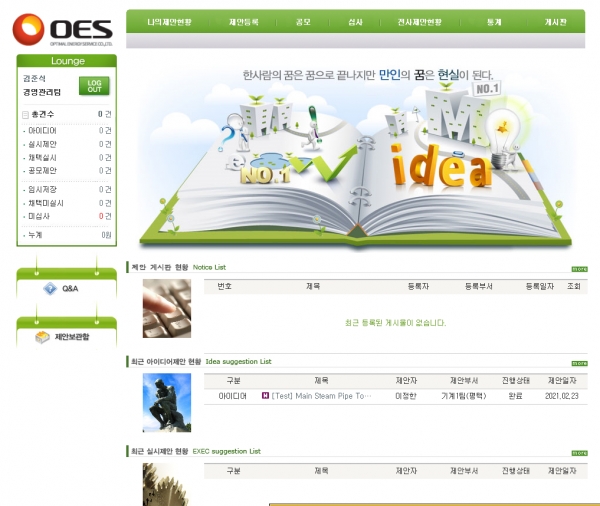This screenshot has height=506, width=600.
Task: Click the more icon for Idea suggestion List
Action: (x=578, y=362)
